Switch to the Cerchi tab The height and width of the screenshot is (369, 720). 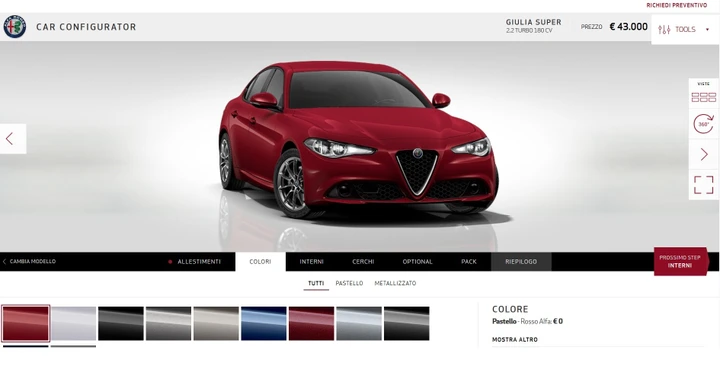(363, 262)
